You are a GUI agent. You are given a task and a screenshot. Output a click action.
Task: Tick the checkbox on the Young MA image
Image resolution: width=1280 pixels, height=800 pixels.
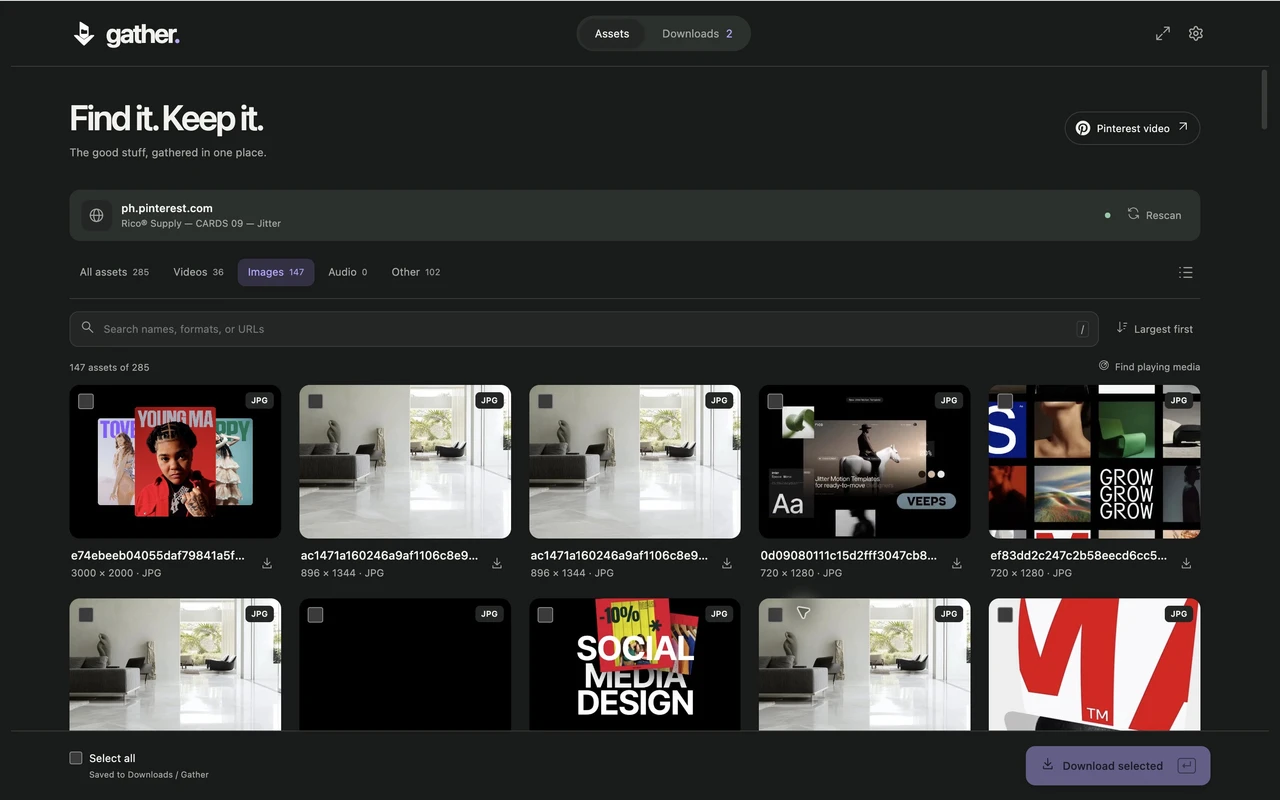coord(86,401)
